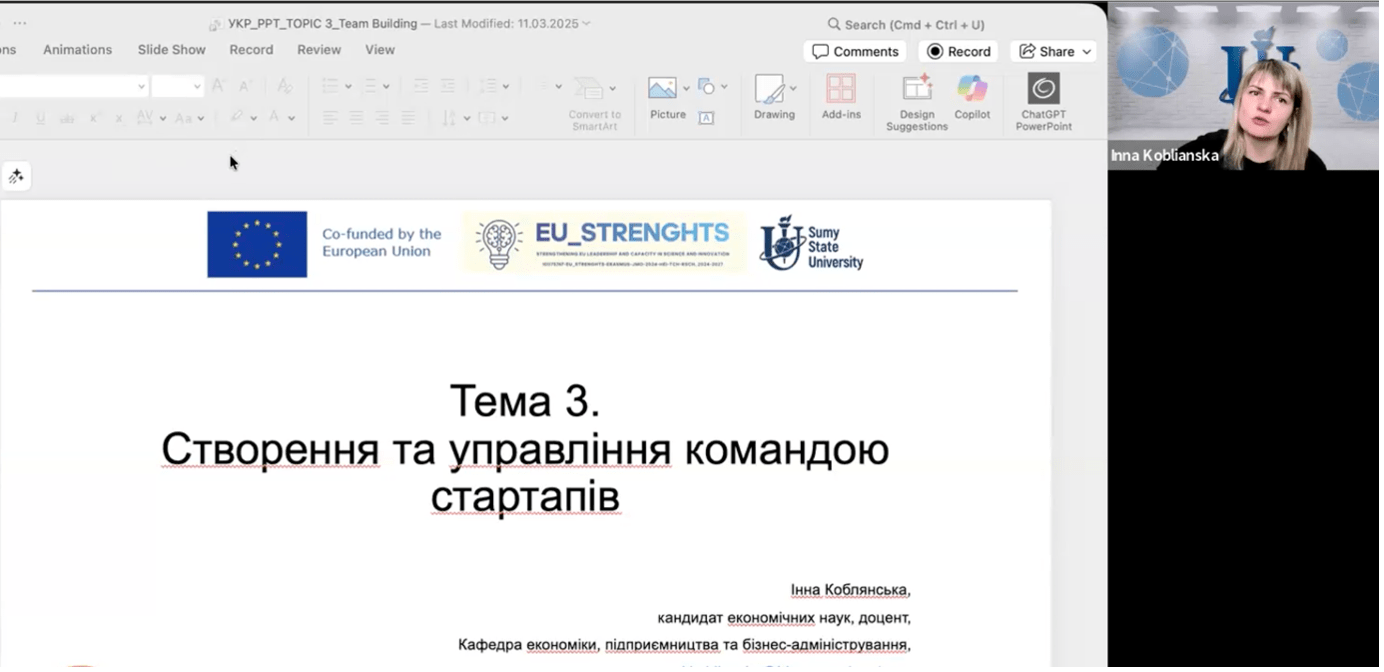The width and height of the screenshot is (1384, 672).
Task: Click the Convert to SmartArt icon
Action: click(x=590, y=88)
